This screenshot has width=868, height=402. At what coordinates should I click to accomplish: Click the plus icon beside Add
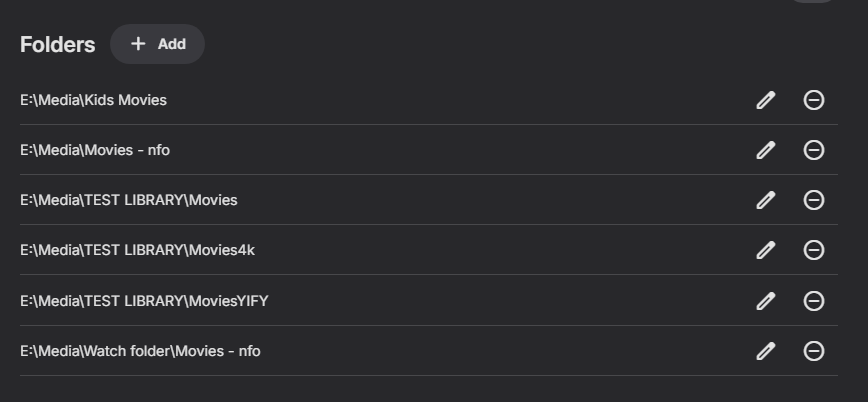(x=138, y=44)
